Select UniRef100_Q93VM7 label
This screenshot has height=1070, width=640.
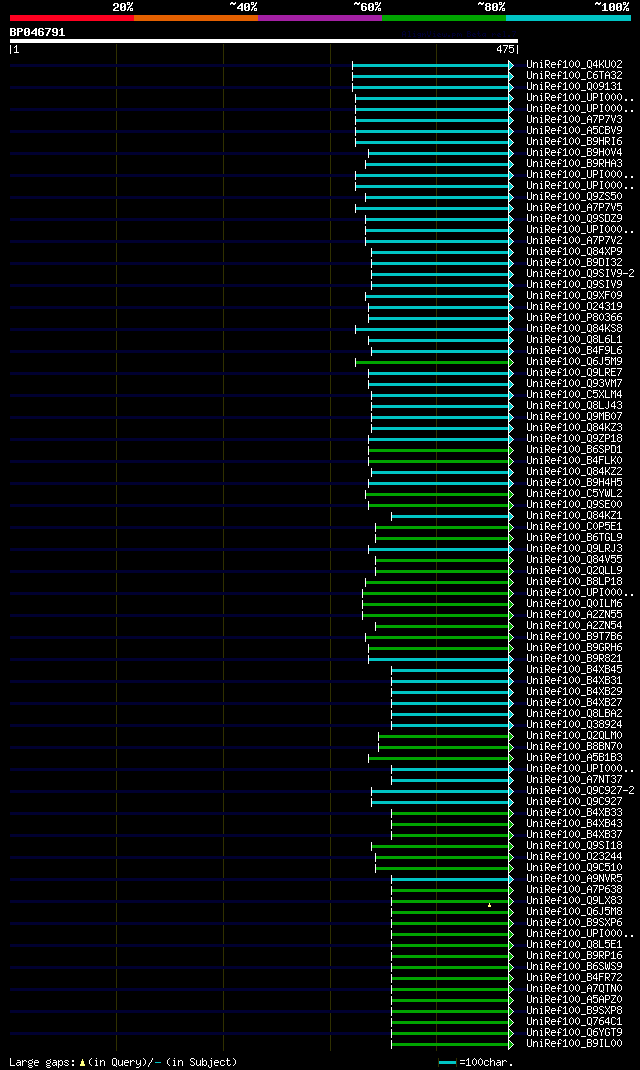(574, 384)
